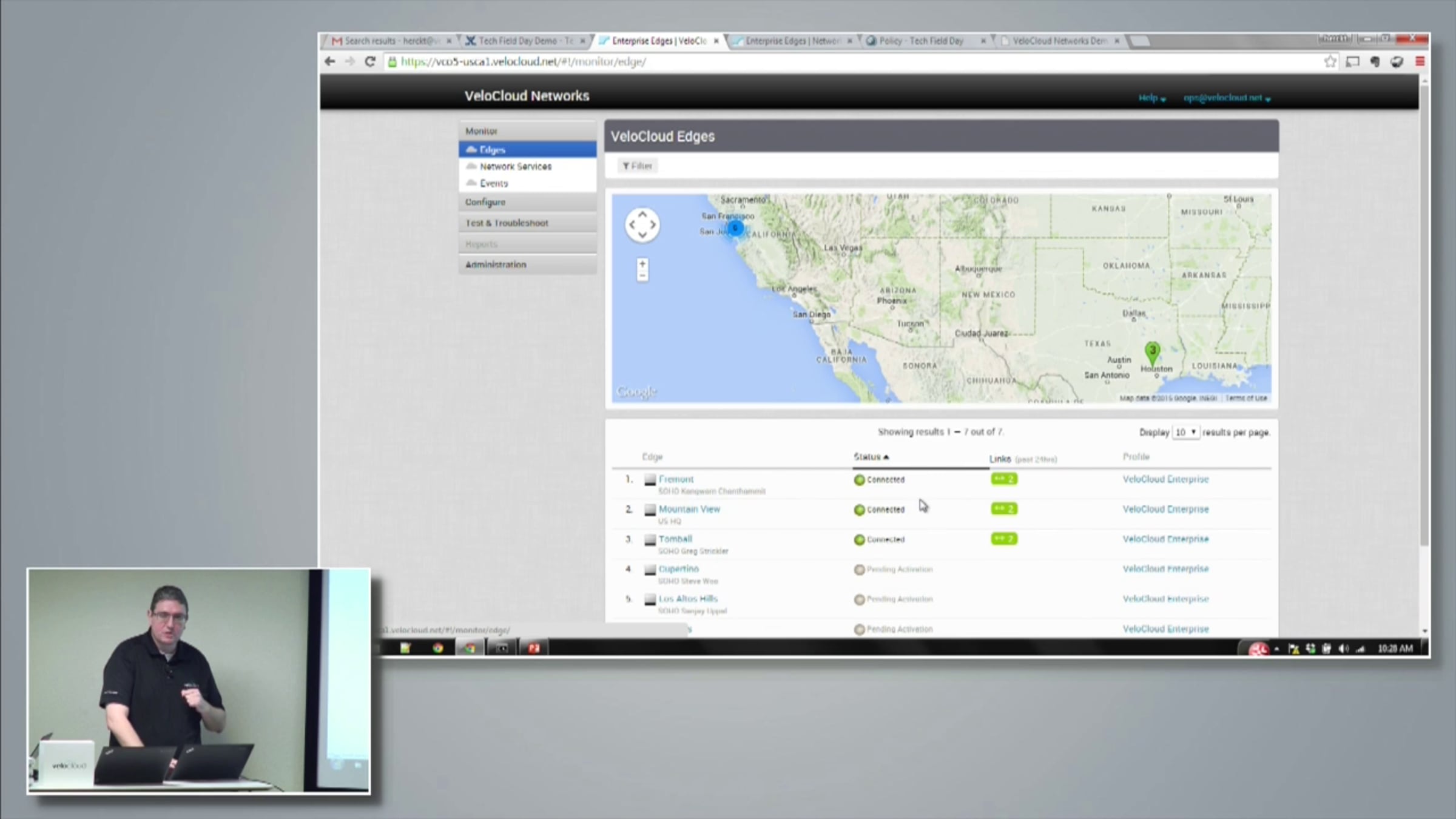Click the Connected status for Mountain View
This screenshot has width=1456, height=819.
tap(879, 510)
